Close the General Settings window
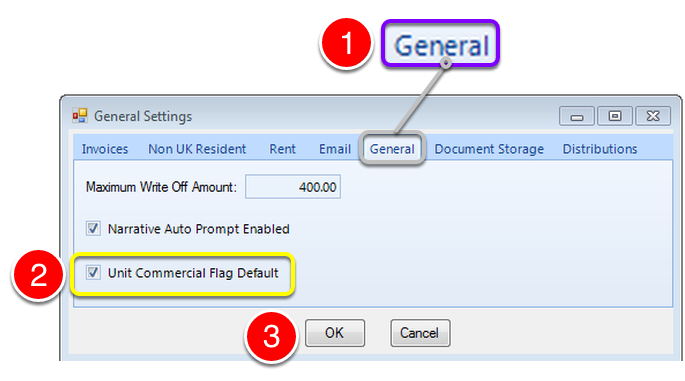Screen dimensions: 685x381 tap(653, 116)
